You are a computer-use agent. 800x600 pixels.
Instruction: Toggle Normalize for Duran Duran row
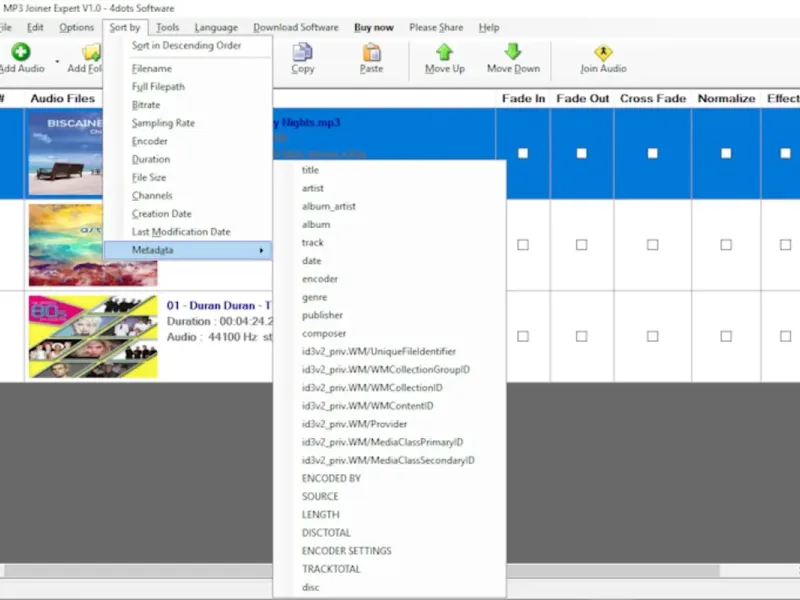[726, 336]
